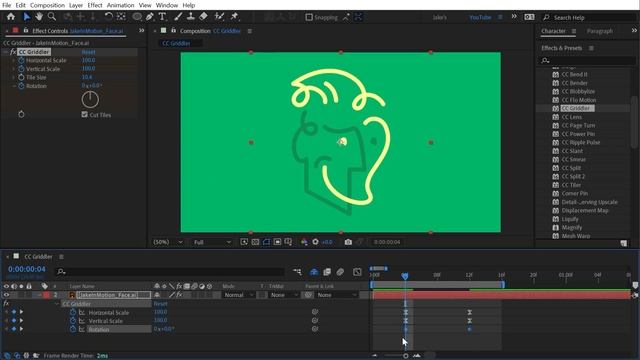
Task: Select the Zoom magnifier tool
Action: pyautogui.click(x=52, y=17)
